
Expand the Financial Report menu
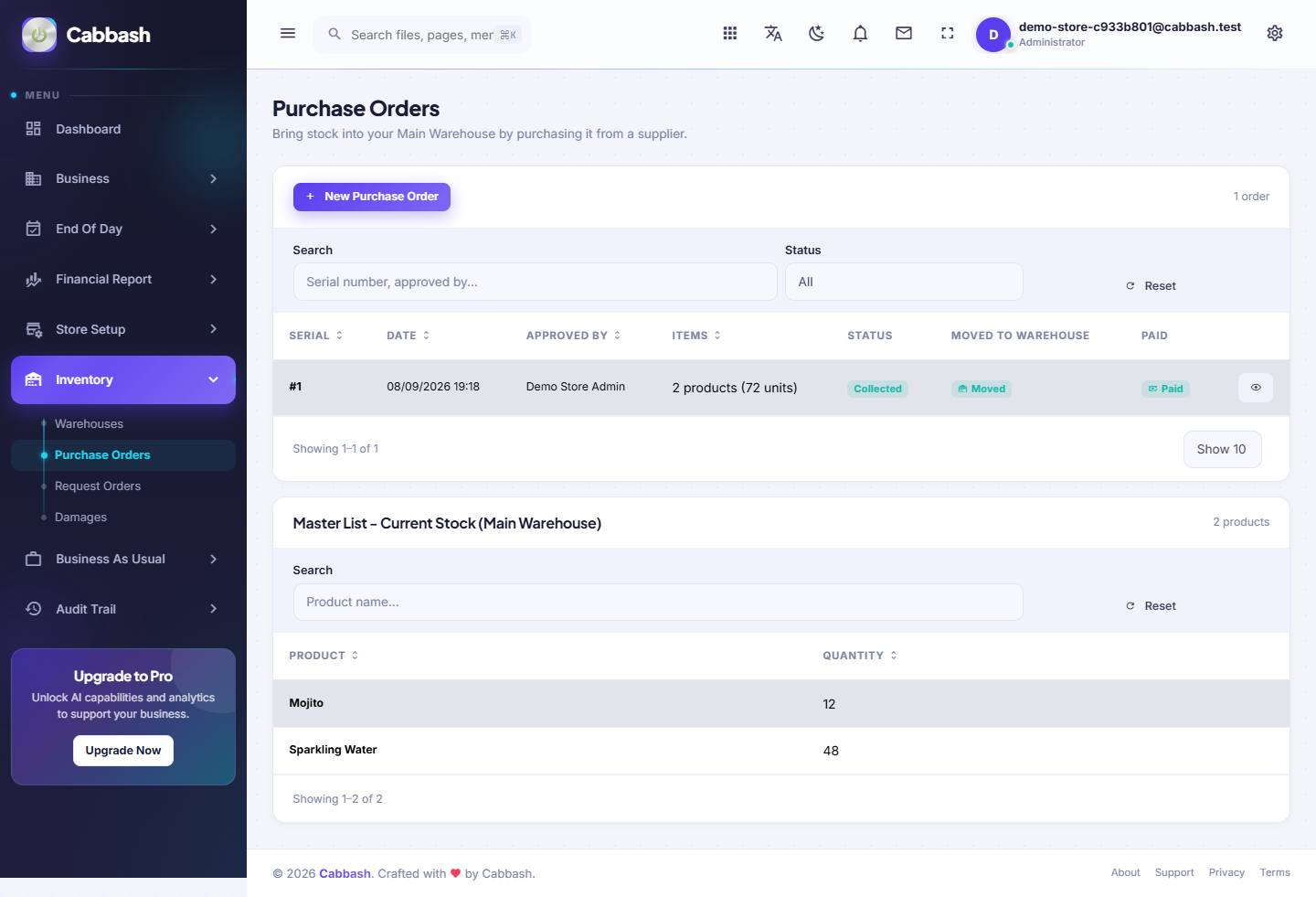[123, 279]
